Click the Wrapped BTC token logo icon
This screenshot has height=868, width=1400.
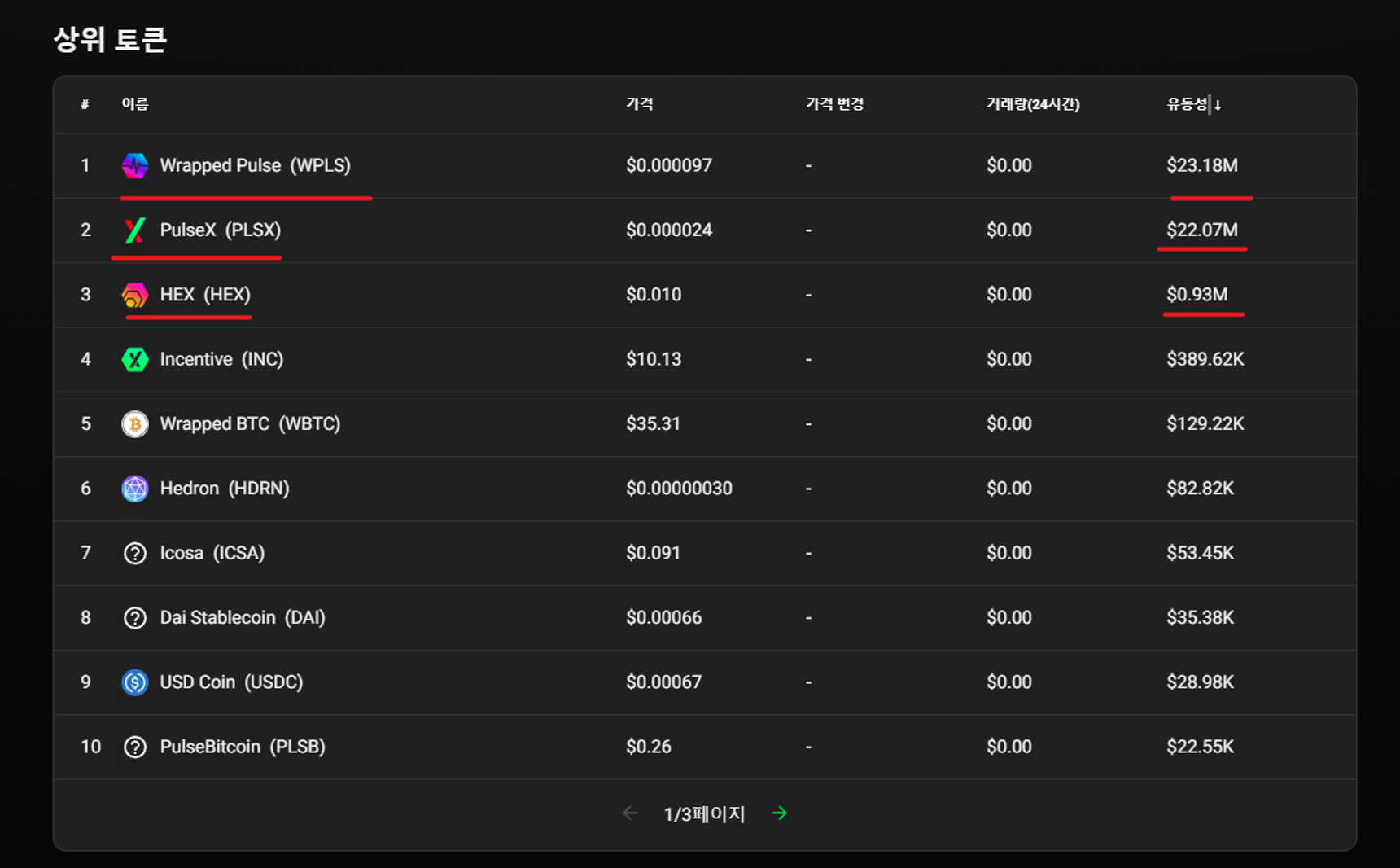(135, 423)
